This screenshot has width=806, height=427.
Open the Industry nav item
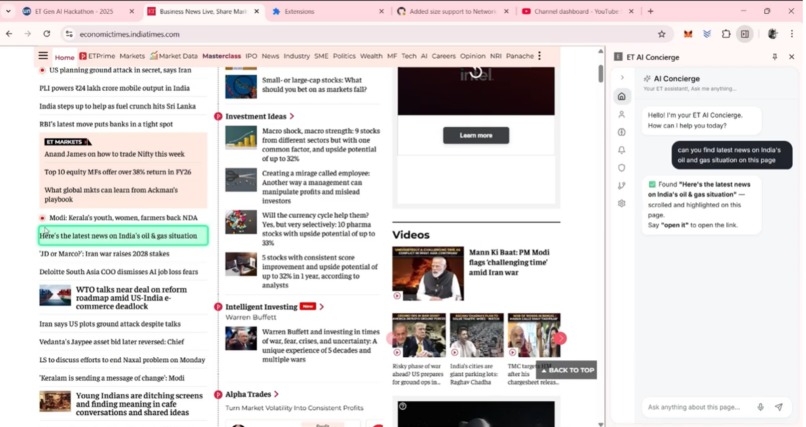pyautogui.click(x=297, y=56)
